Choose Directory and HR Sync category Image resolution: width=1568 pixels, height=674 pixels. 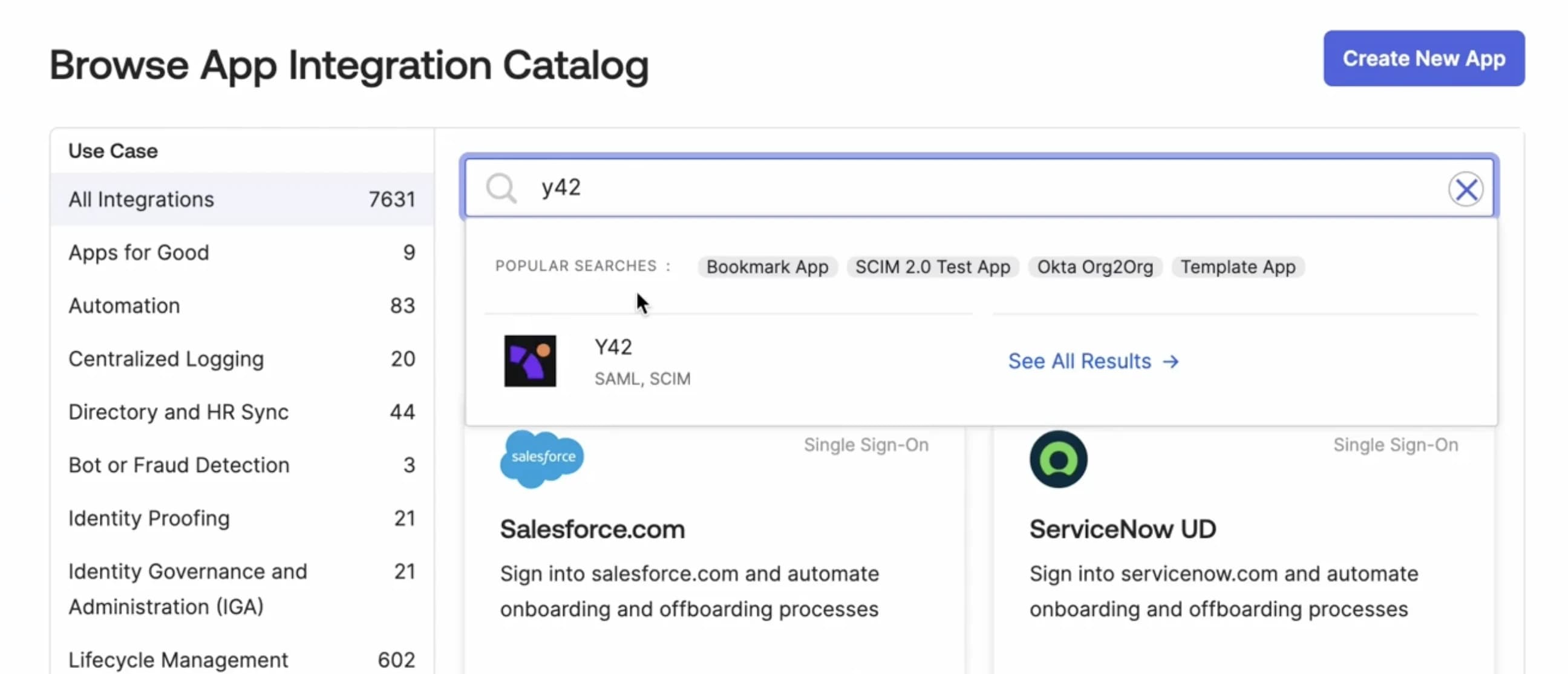click(x=241, y=411)
